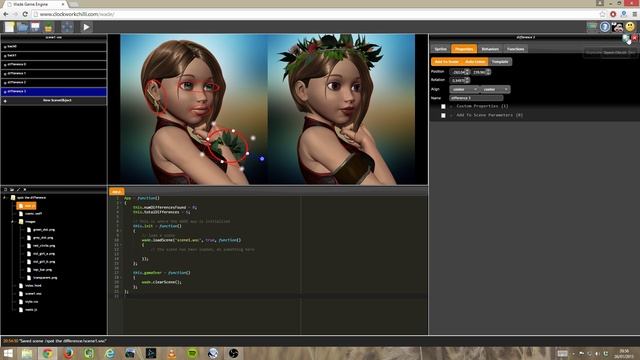The image size is (640, 360).
Task: Click the yellow smiley face icon
Action: pos(630,27)
